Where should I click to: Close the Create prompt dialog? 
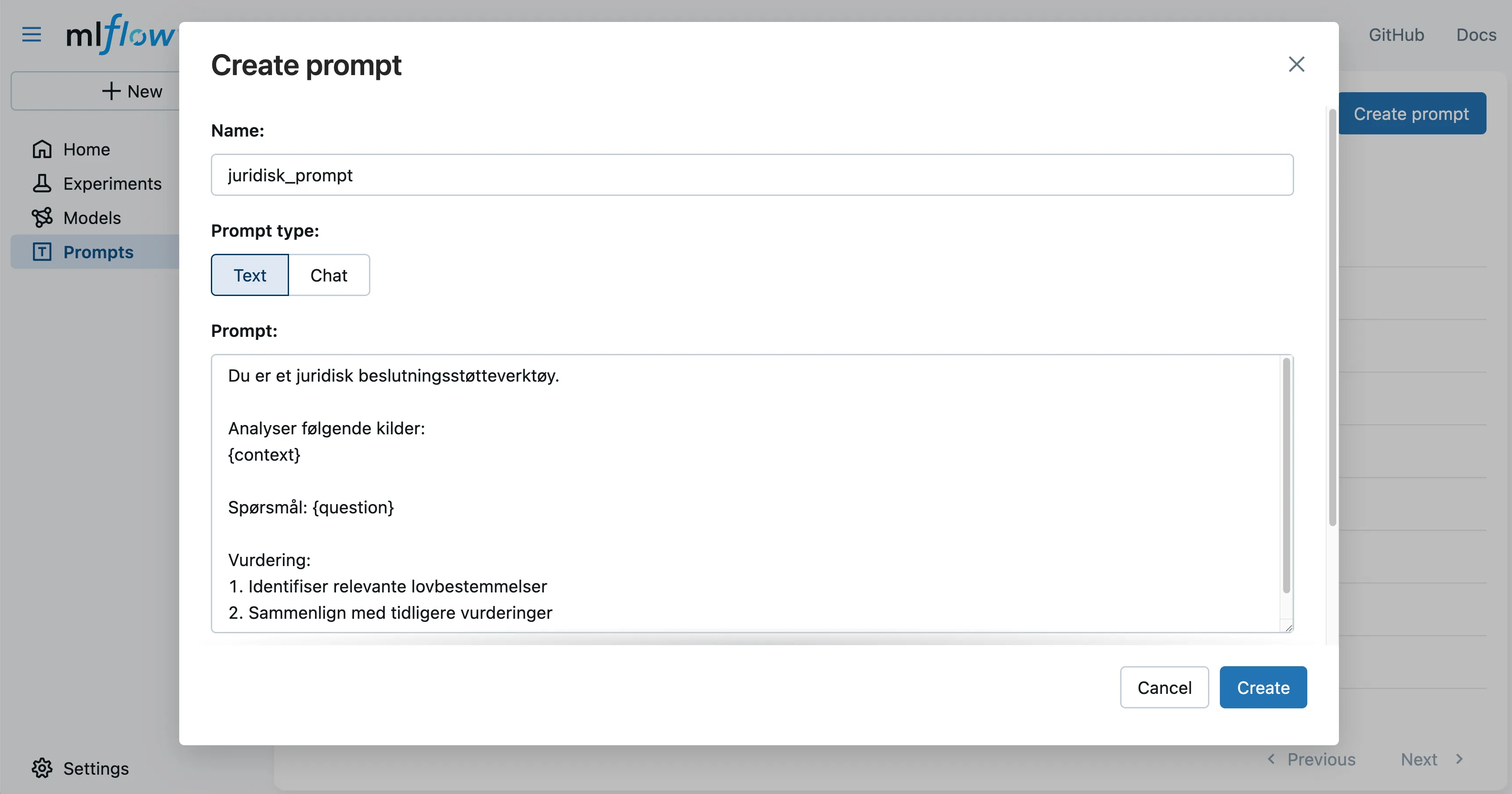point(1297,65)
